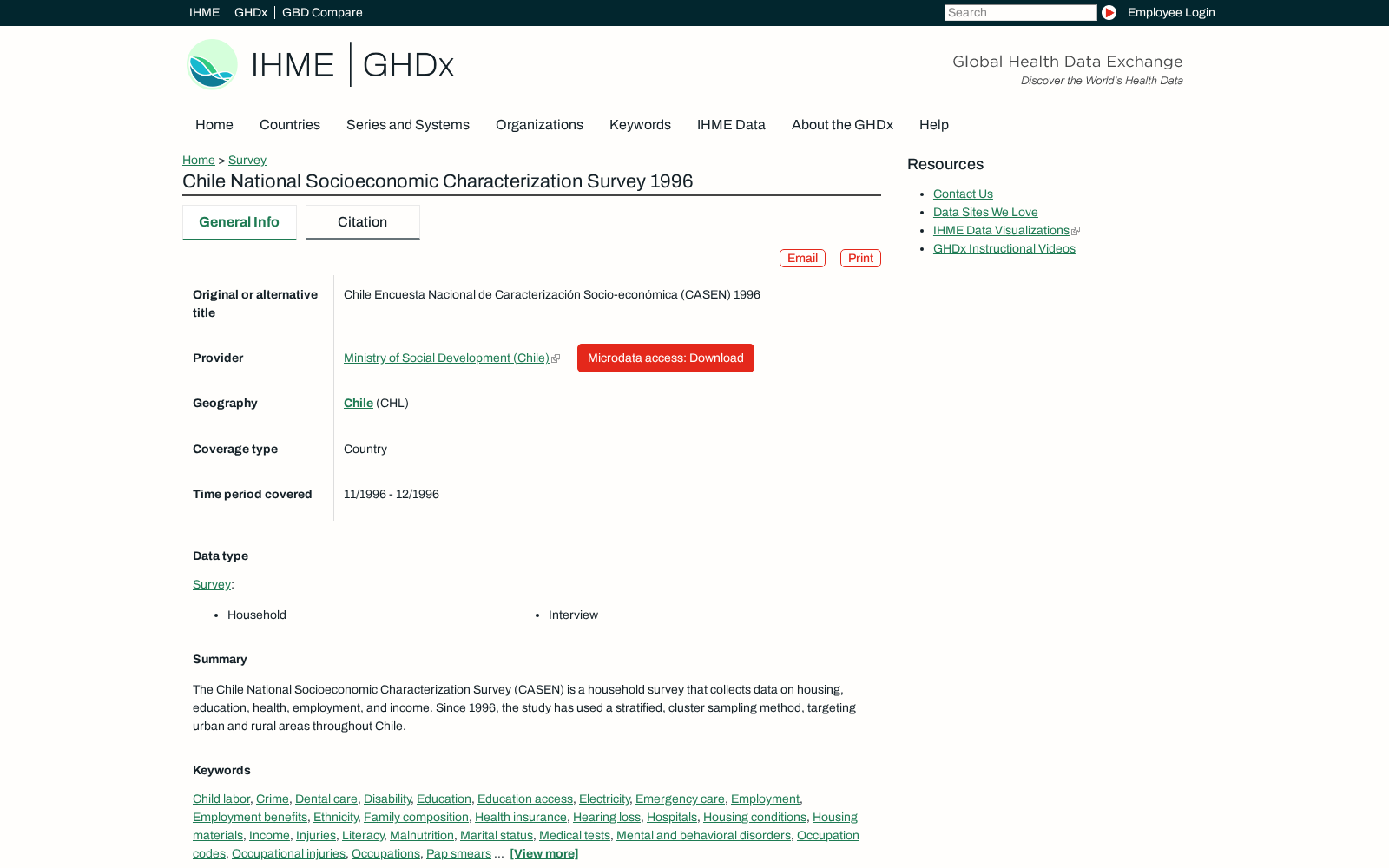
Task: Click the Household list item
Action: [257, 615]
